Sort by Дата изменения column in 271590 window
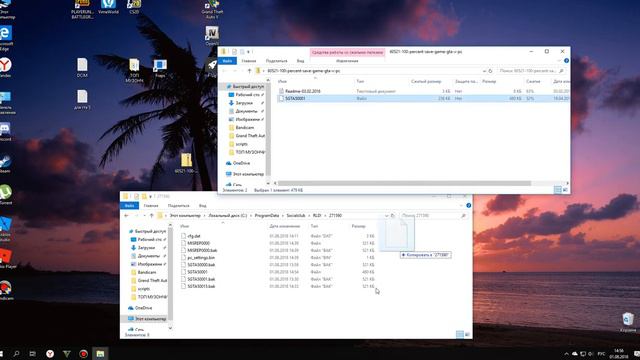Viewport: 640px width, 360px height. tap(284, 226)
